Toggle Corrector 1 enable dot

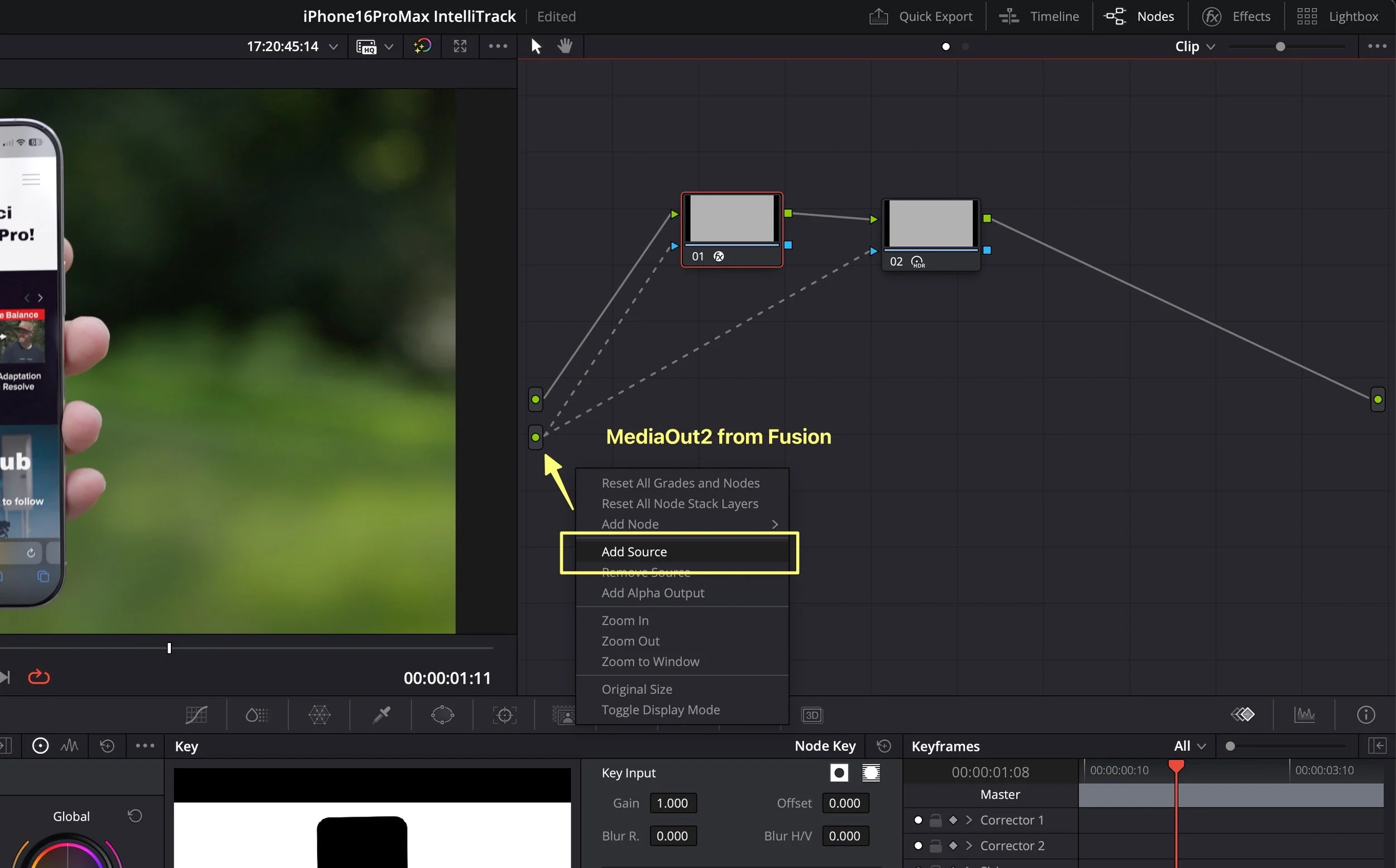pos(917,820)
